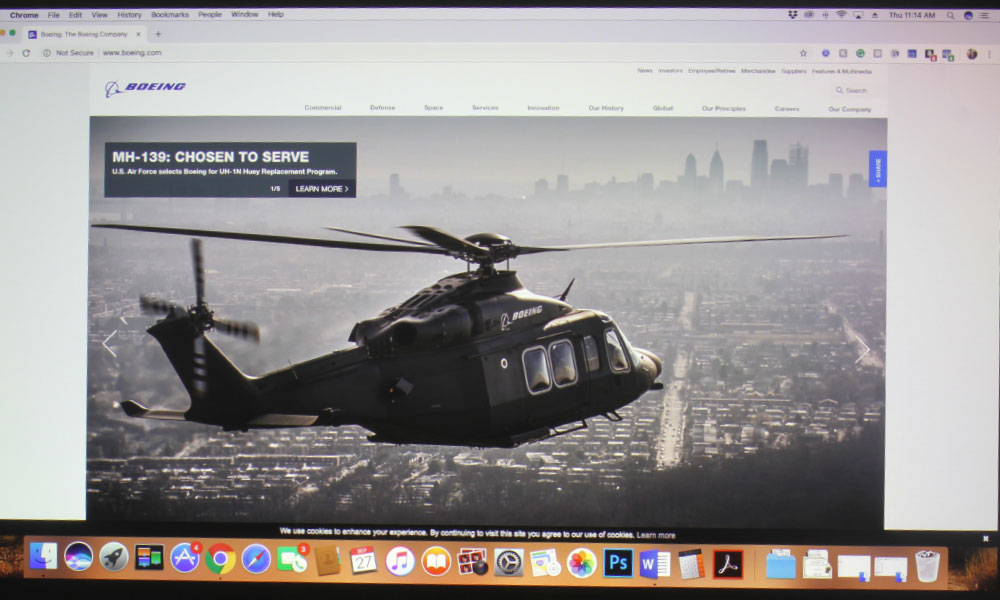Launch Adobe Acrobat from the dock
The image size is (1000, 600).
[x=728, y=564]
